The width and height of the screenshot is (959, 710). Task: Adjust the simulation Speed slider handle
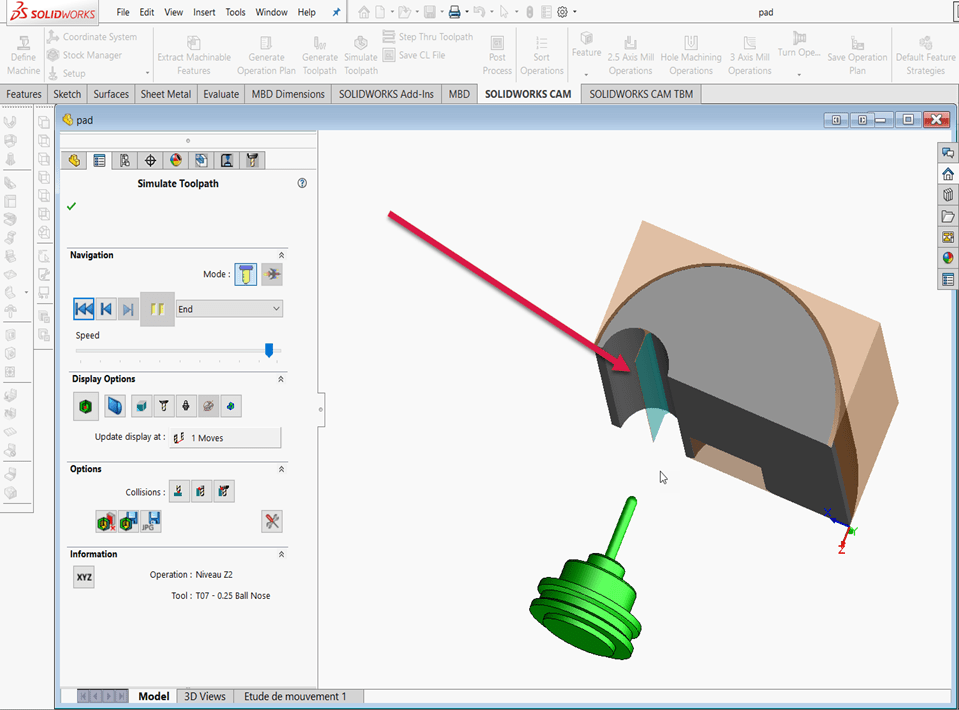coord(268,350)
